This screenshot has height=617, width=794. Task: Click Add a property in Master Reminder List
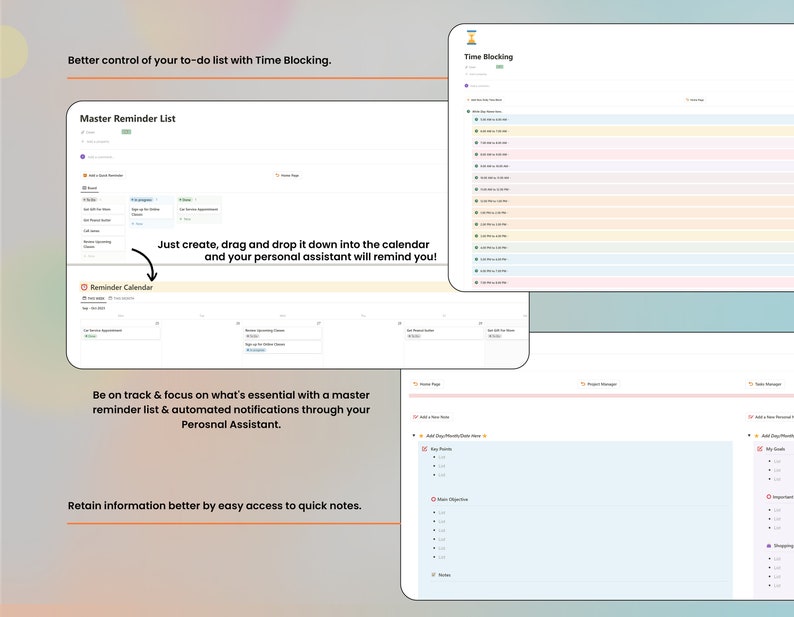[95, 141]
